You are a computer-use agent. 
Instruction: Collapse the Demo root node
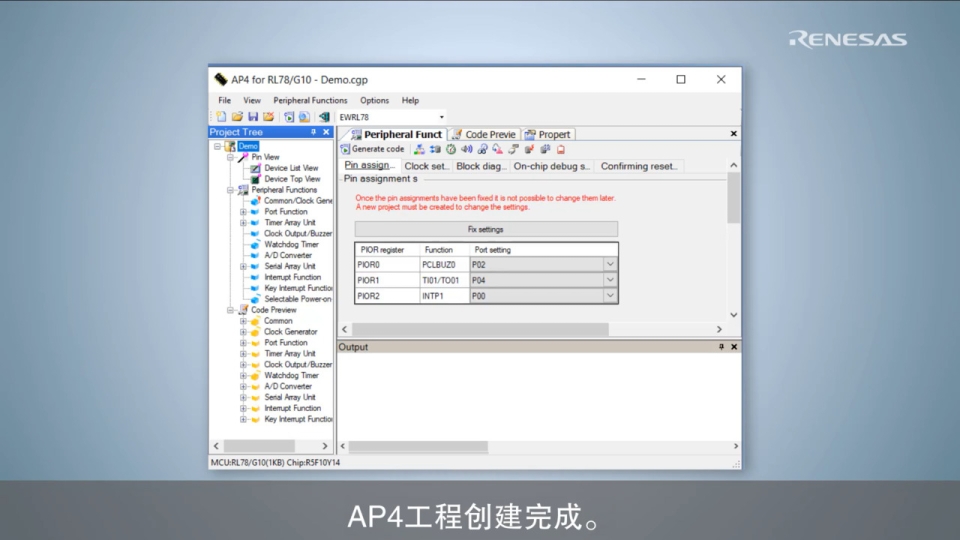coord(217,146)
